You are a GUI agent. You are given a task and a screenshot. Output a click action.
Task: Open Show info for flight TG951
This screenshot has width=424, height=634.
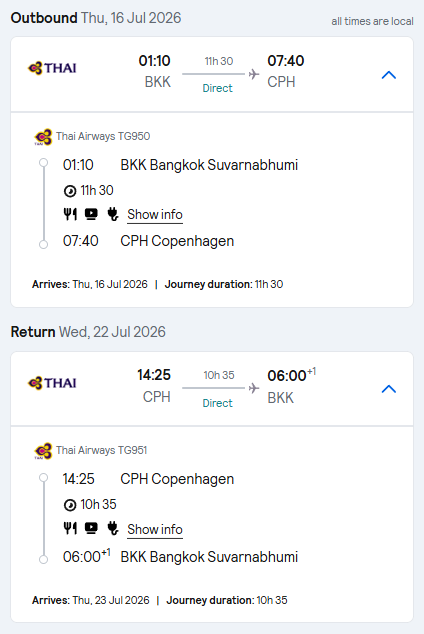click(155, 529)
